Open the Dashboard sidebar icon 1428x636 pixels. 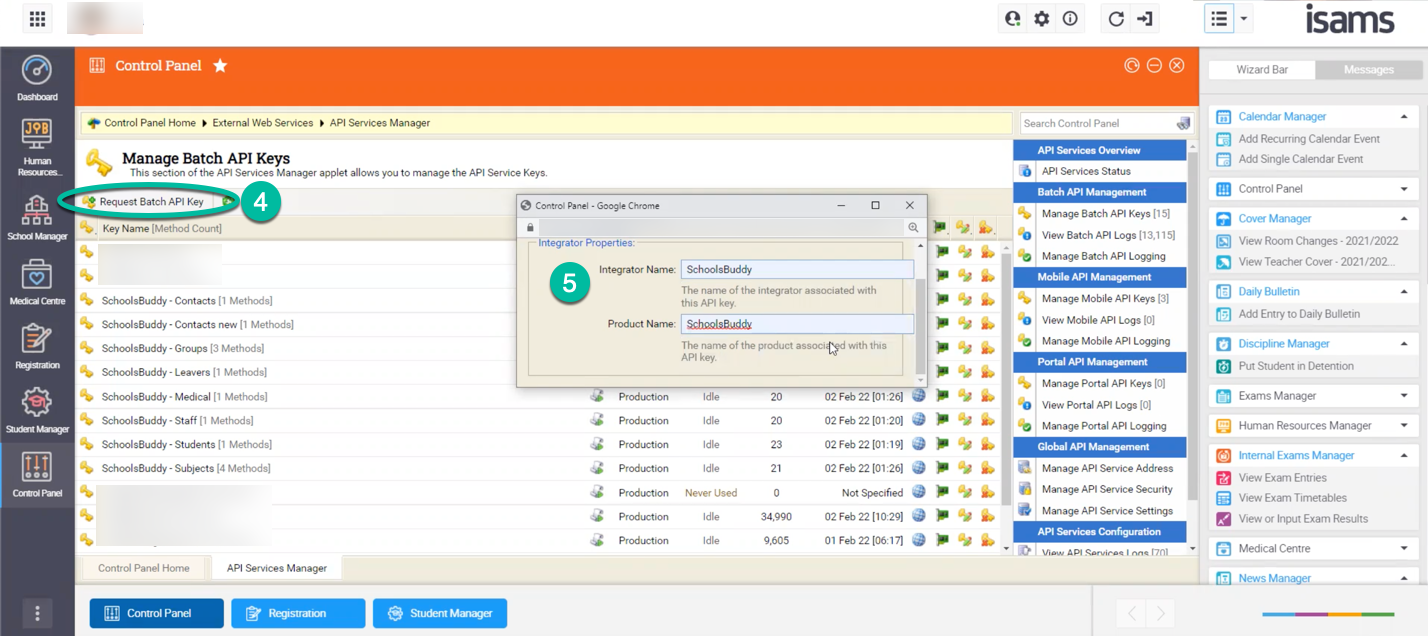point(37,78)
